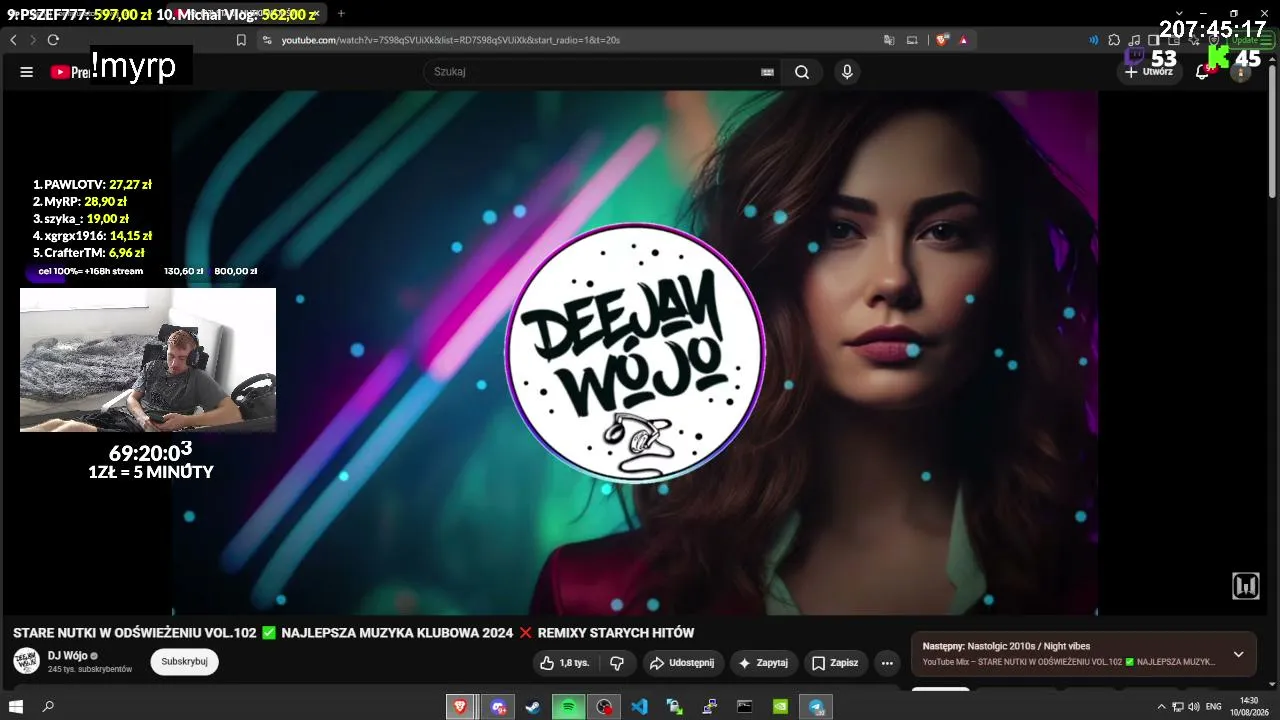This screenshot has height=720, width=1280.
Task: Open the YouTube notifications bell
Action: [x=1203, y=72]
